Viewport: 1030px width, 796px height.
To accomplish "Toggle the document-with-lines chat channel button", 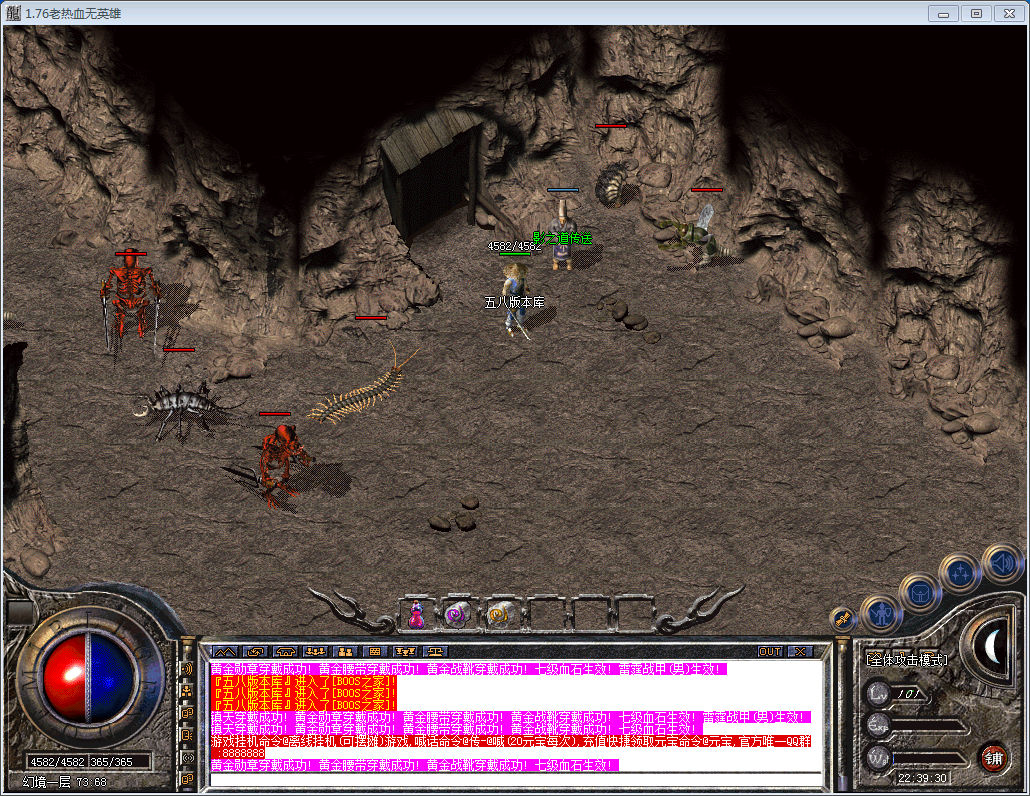I will pos(187,735).
